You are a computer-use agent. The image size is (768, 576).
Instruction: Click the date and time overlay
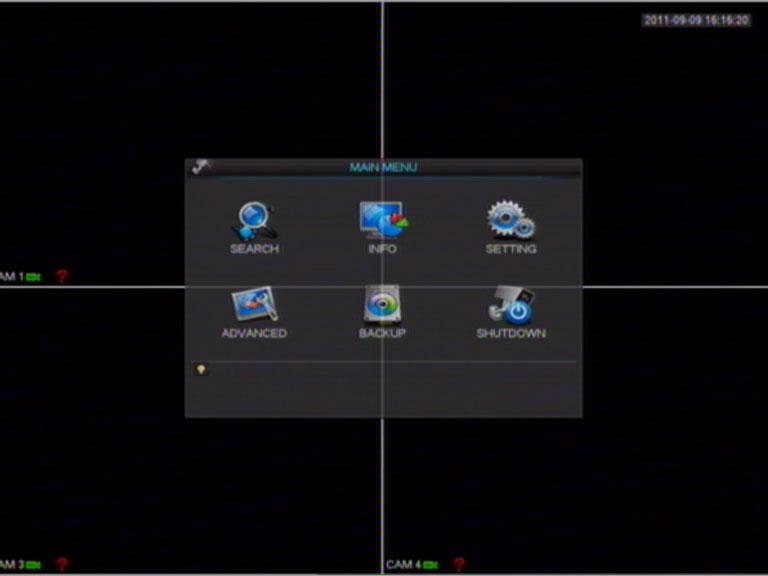(x=696, y=20)
